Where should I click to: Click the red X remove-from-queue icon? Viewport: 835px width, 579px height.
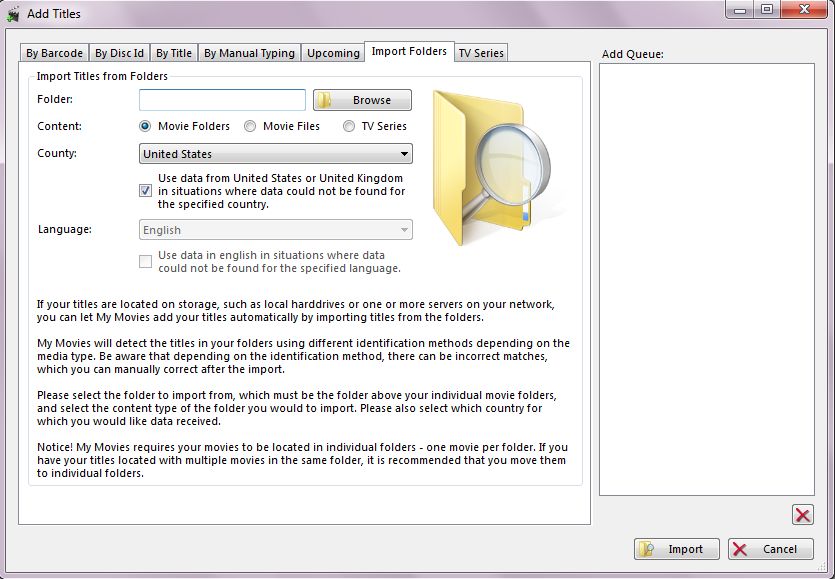pos(802,515)
